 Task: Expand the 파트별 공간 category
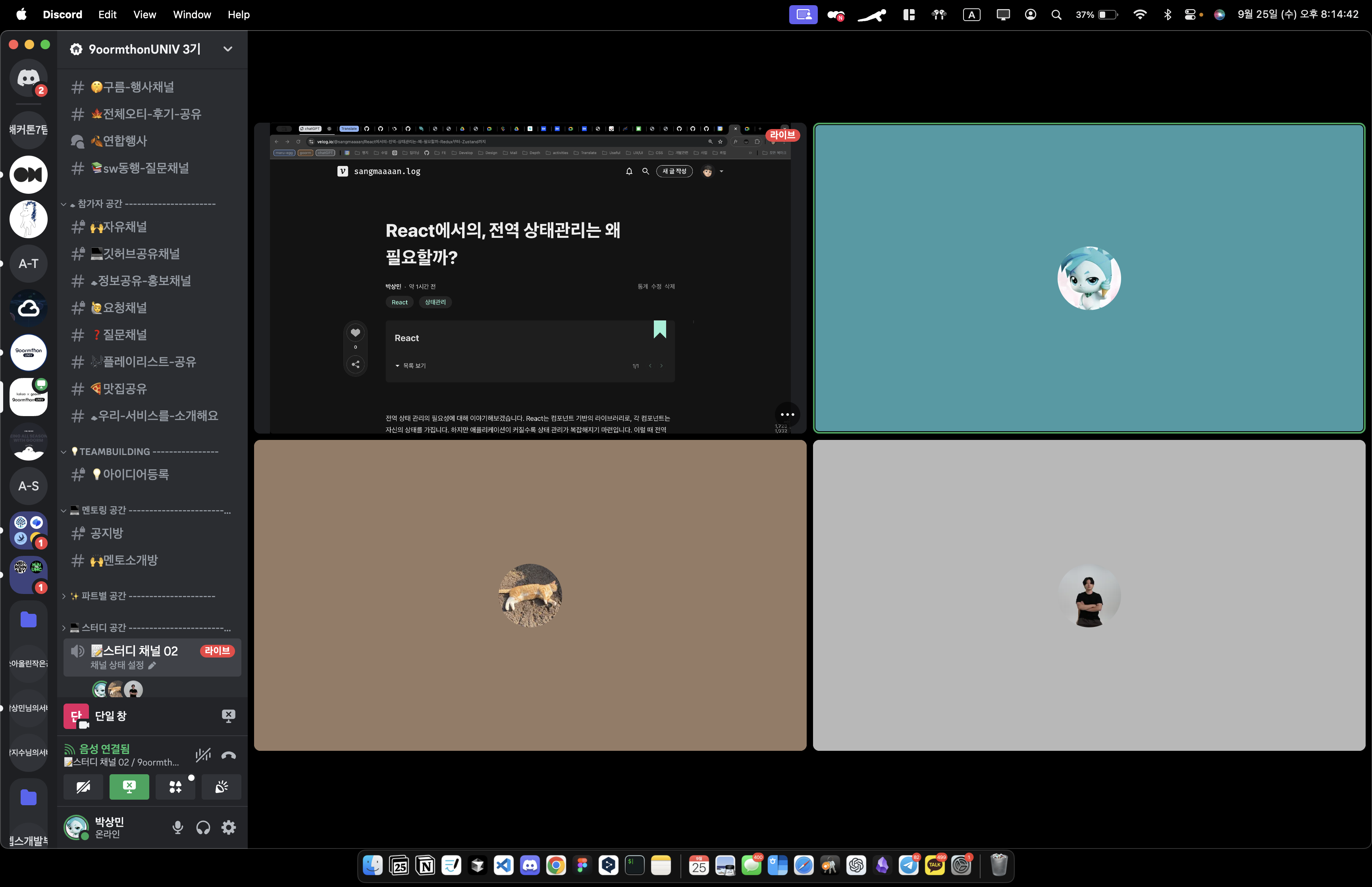point(104,596)
